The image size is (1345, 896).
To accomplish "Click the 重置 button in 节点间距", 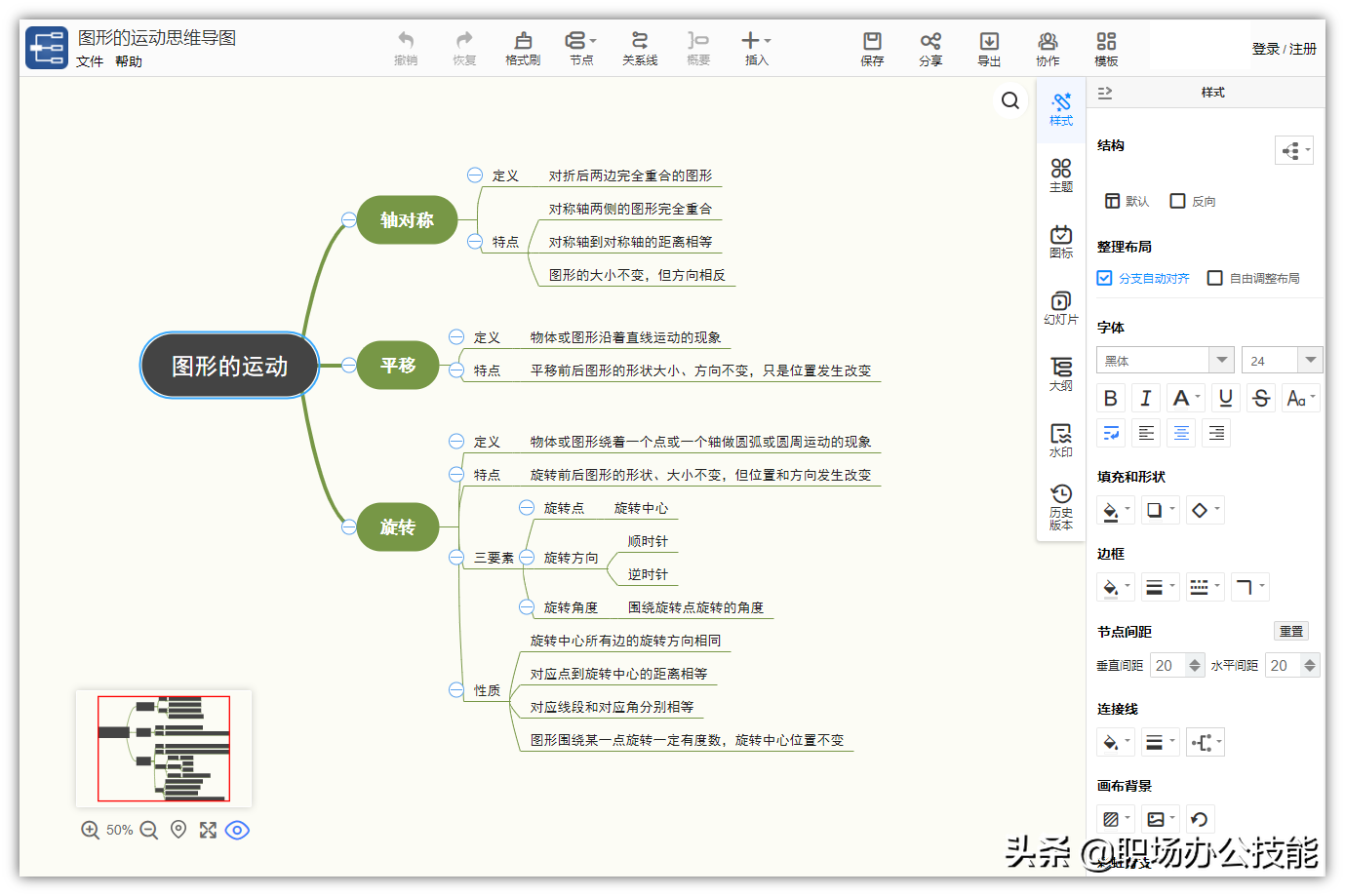I will 1290,631.
